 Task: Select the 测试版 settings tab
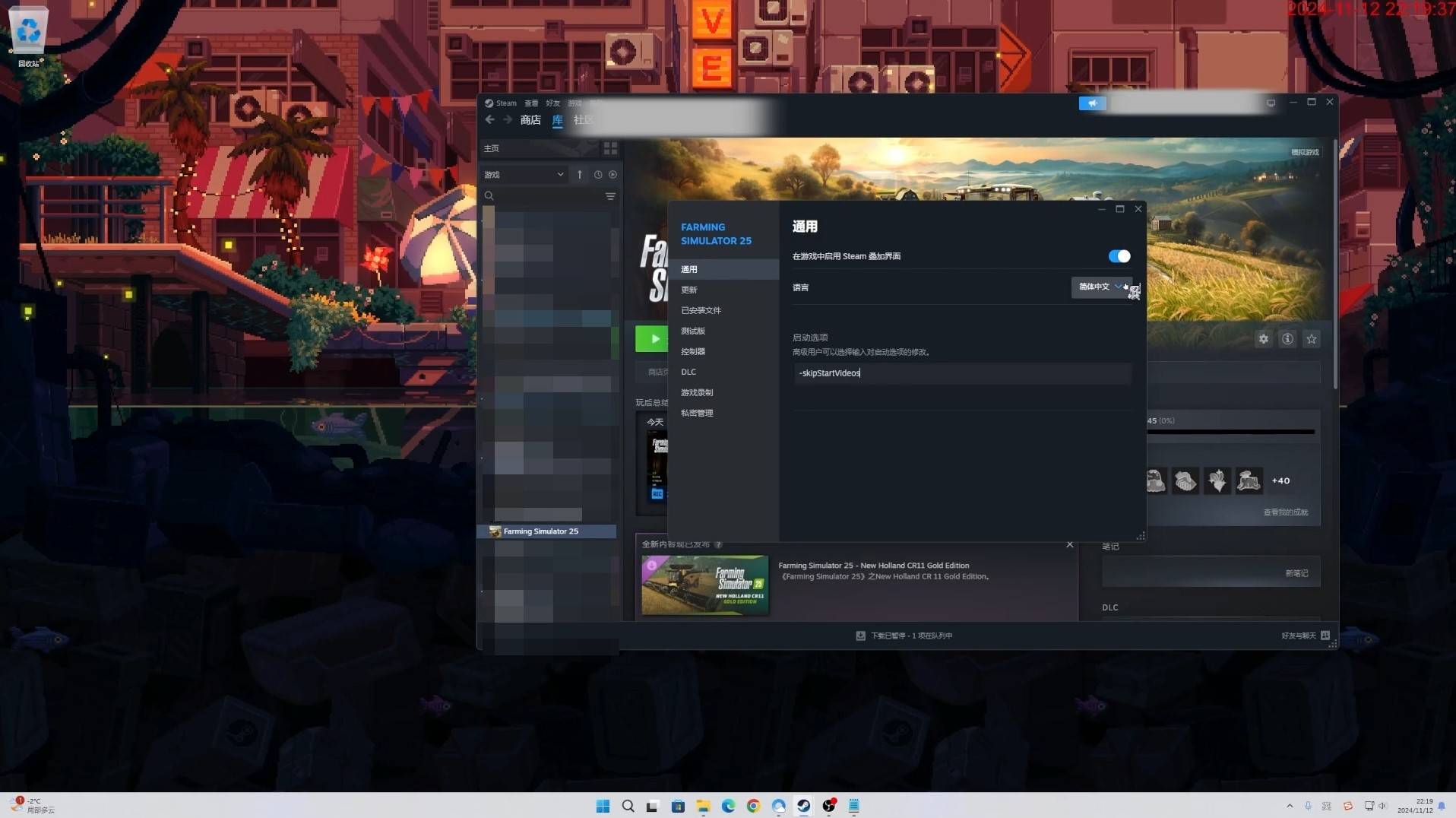(723, 331)
